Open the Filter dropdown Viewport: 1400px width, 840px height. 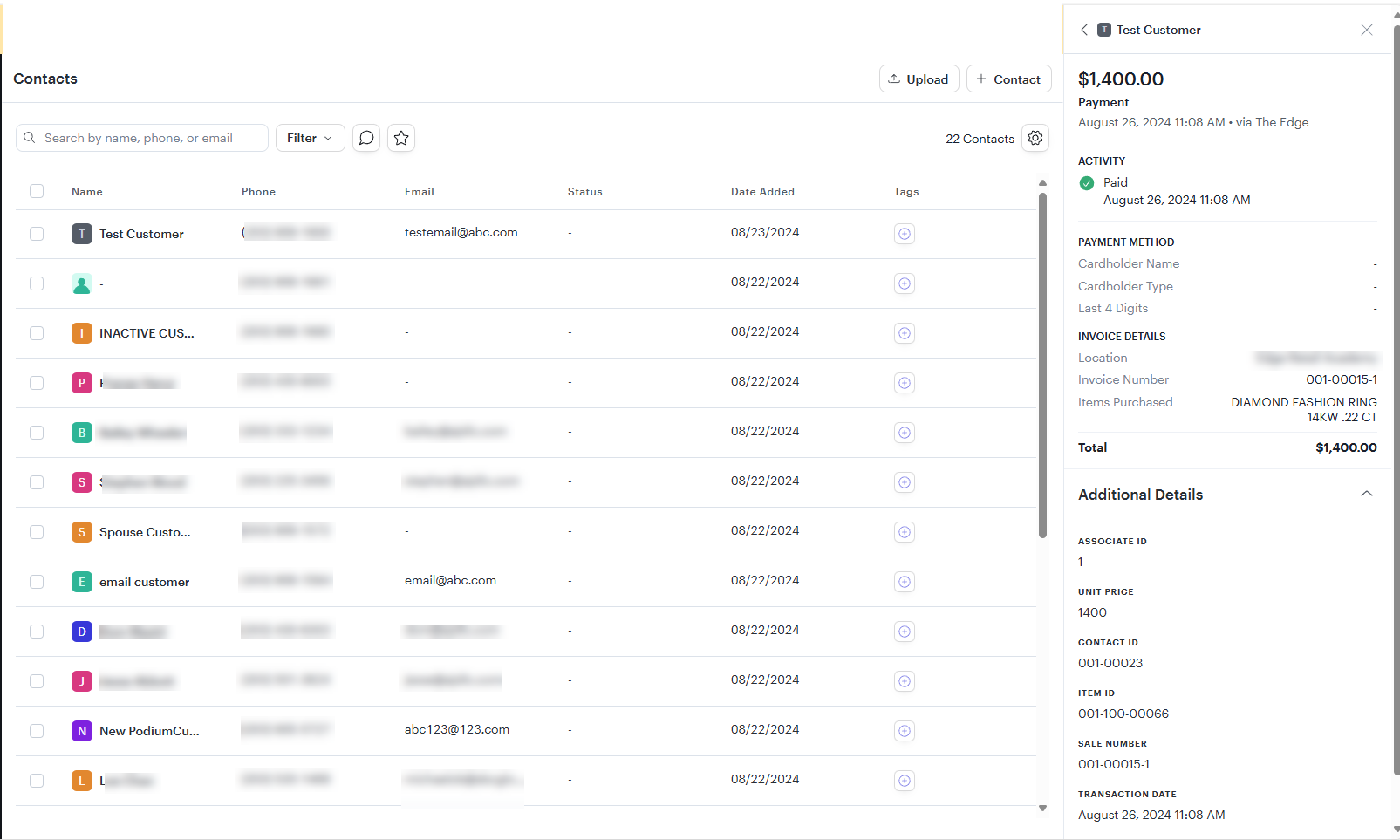pyautogui.click(x=310, y=138)
